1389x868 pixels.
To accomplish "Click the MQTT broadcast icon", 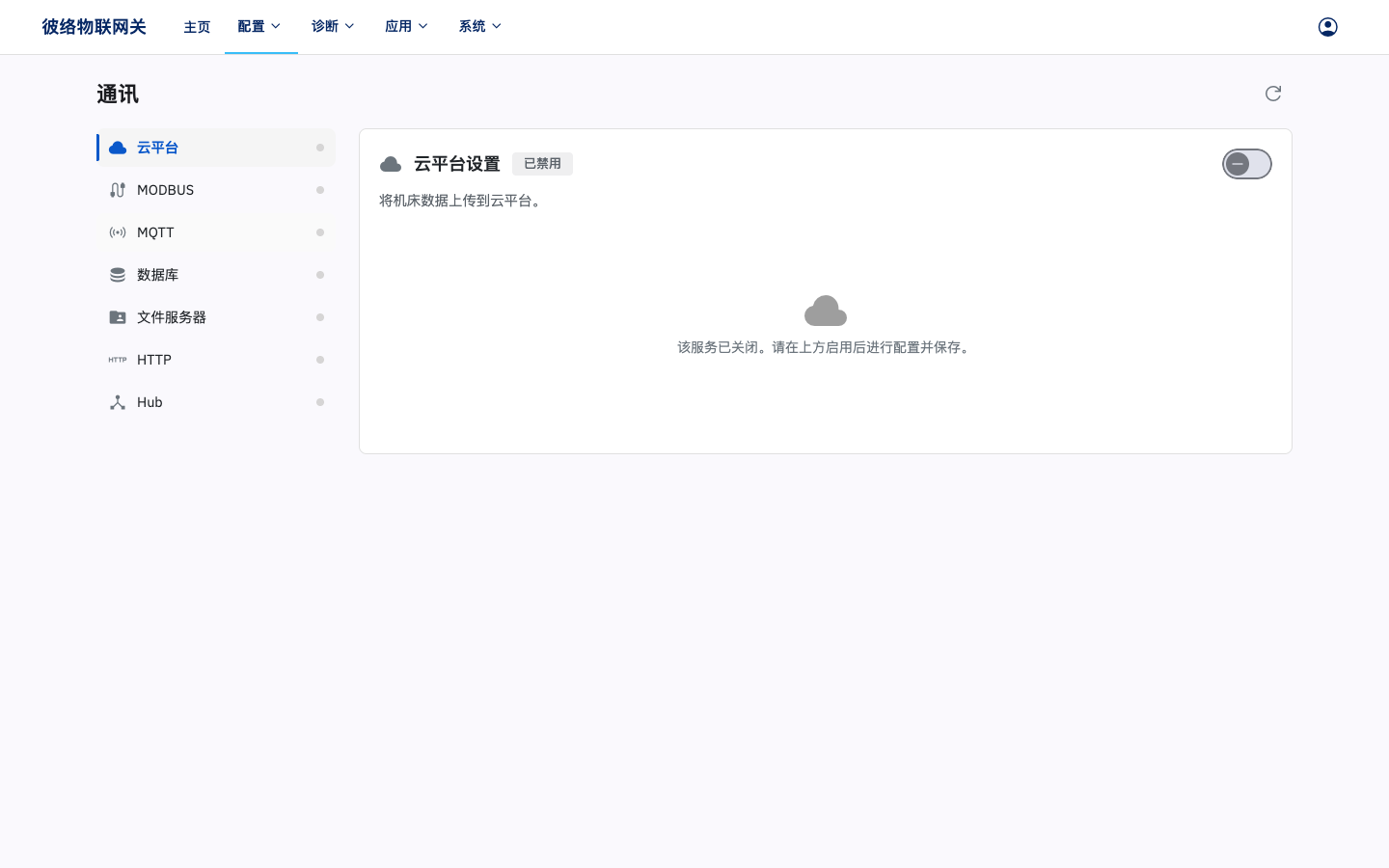I will [118, 232].
